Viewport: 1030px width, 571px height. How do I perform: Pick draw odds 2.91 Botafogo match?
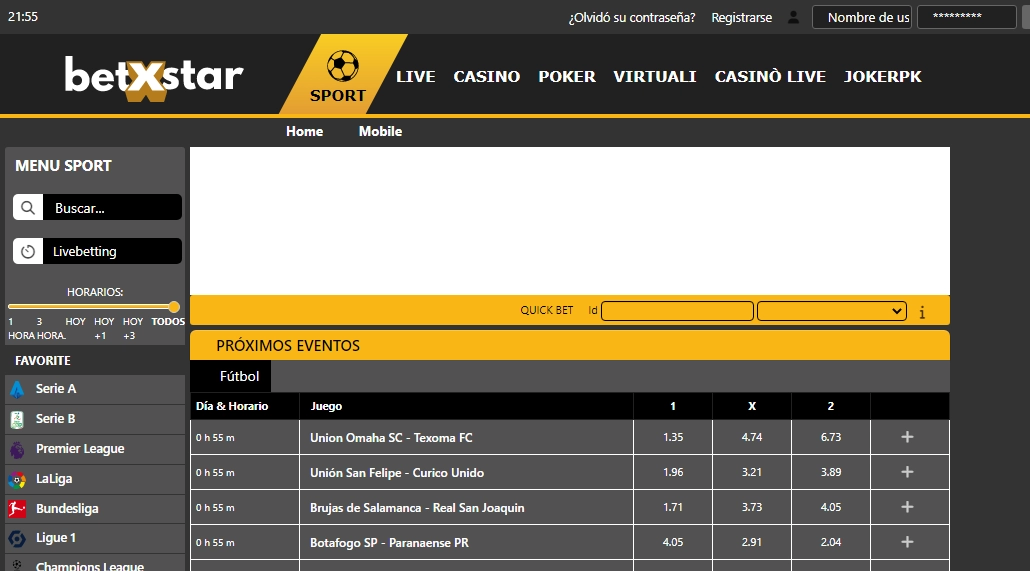pos(751,542)
